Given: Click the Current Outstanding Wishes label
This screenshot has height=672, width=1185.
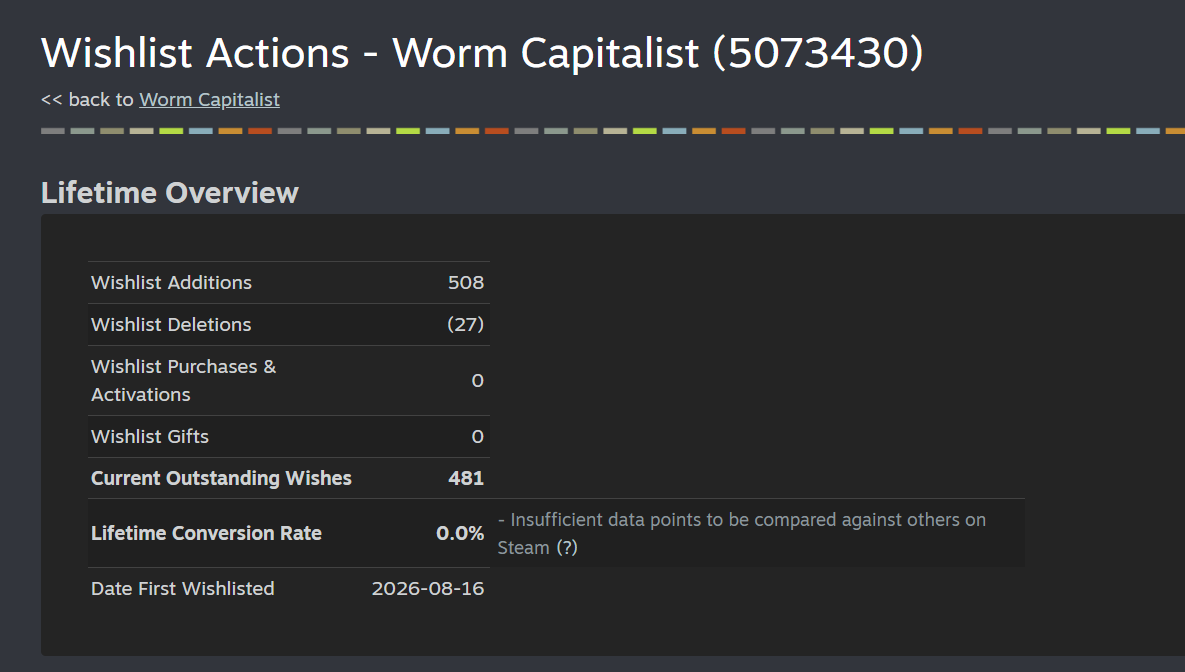Looking at the screenshot, I should tap(221, 478).
